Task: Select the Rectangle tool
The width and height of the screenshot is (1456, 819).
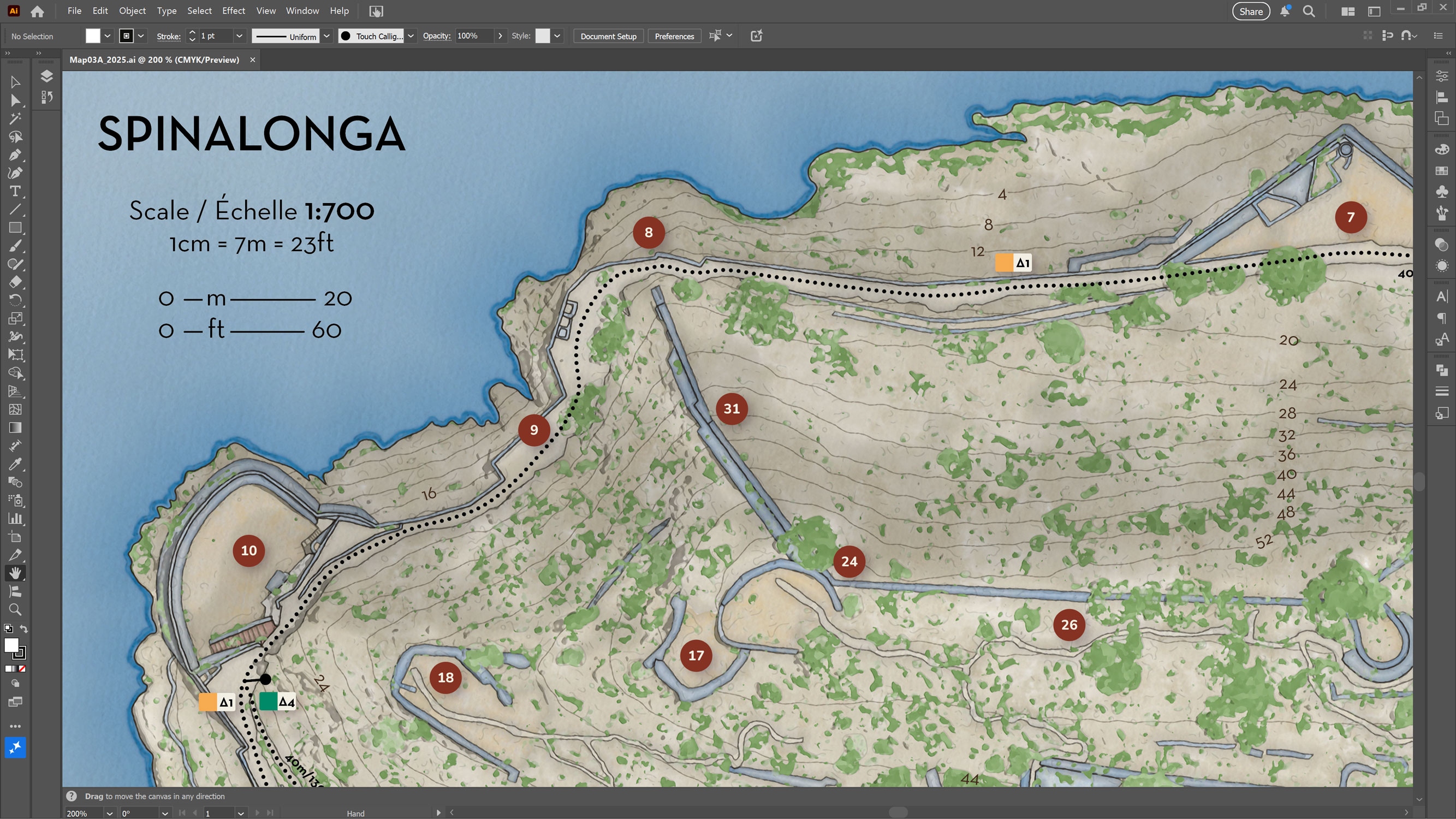Action: (15, 228)
